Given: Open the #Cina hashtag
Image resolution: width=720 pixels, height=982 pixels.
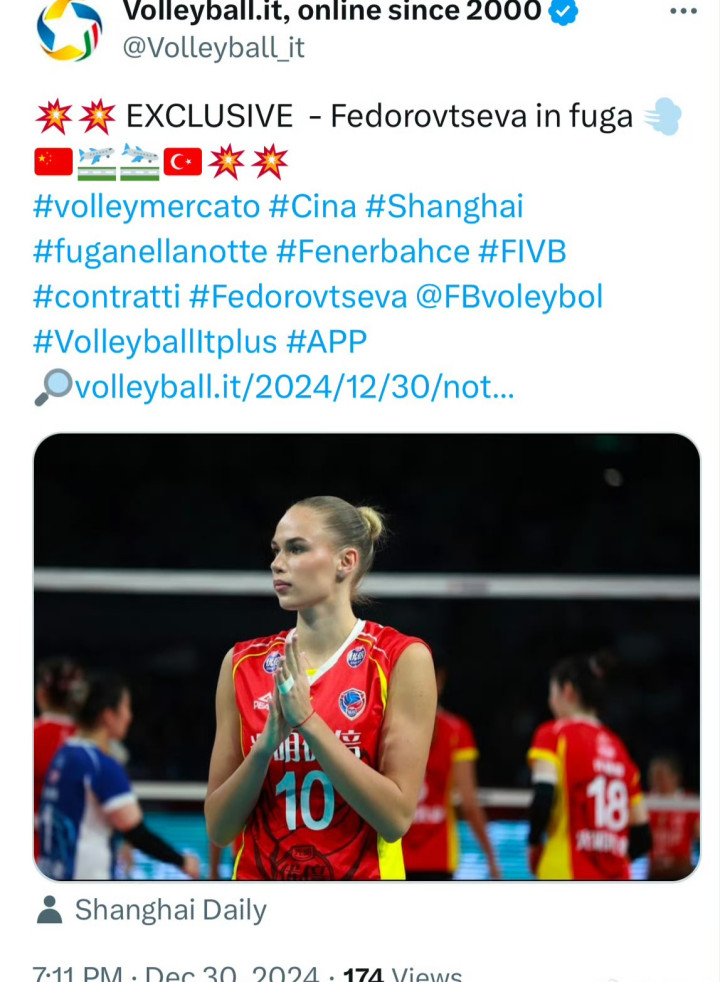Looking at the screenshot, I should 312,206.
